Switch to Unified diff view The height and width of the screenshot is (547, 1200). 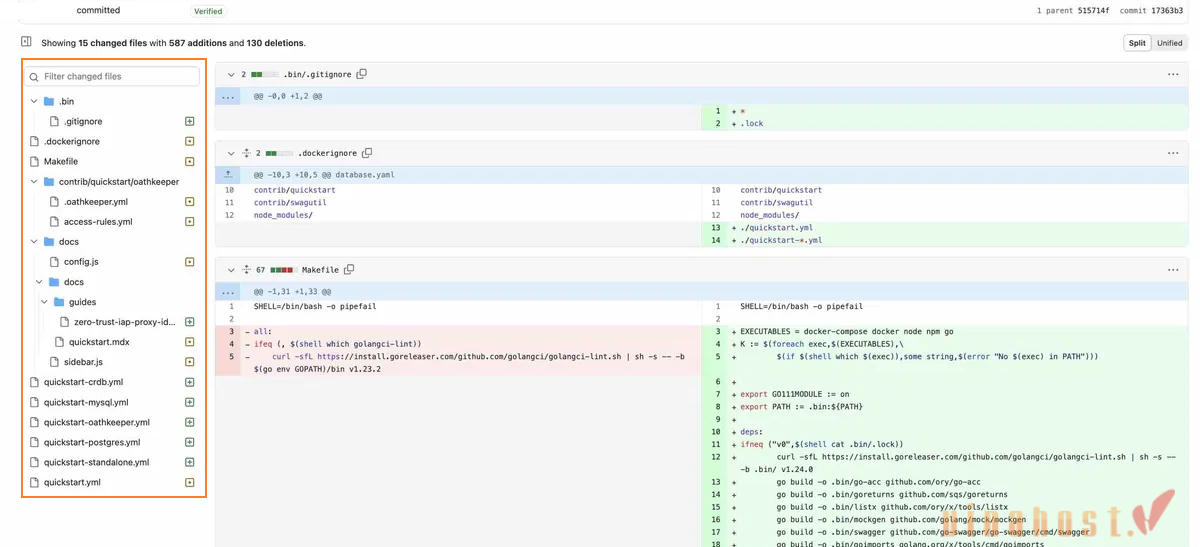[x=1169, y=43]
